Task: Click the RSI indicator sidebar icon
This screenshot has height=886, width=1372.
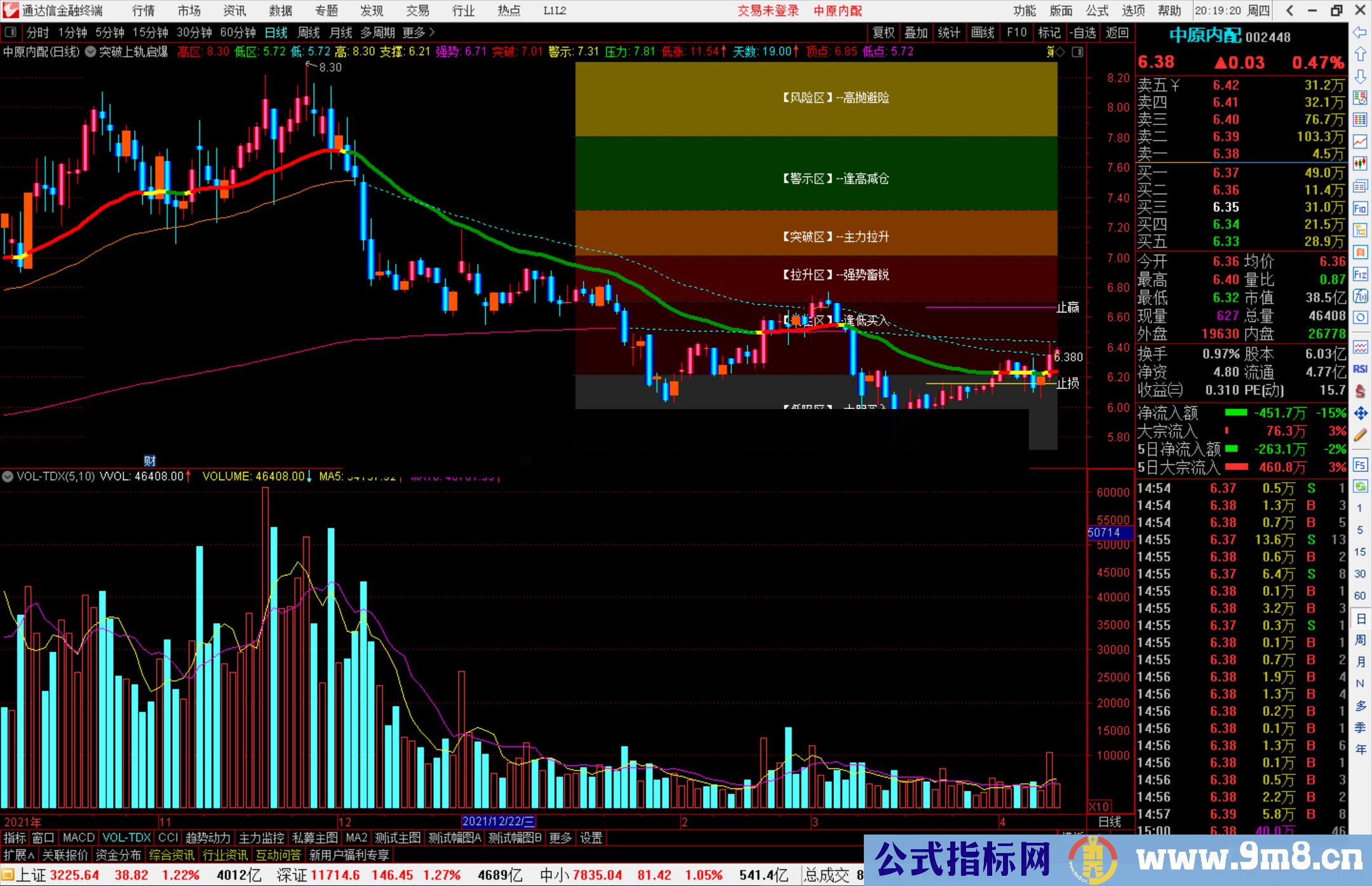Action: coord(1360,369)
